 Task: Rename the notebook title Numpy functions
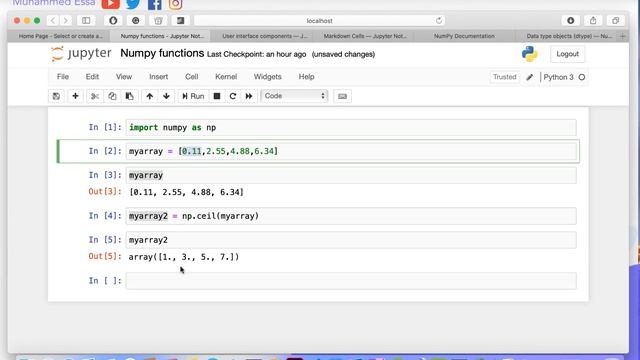click(162, 53)
